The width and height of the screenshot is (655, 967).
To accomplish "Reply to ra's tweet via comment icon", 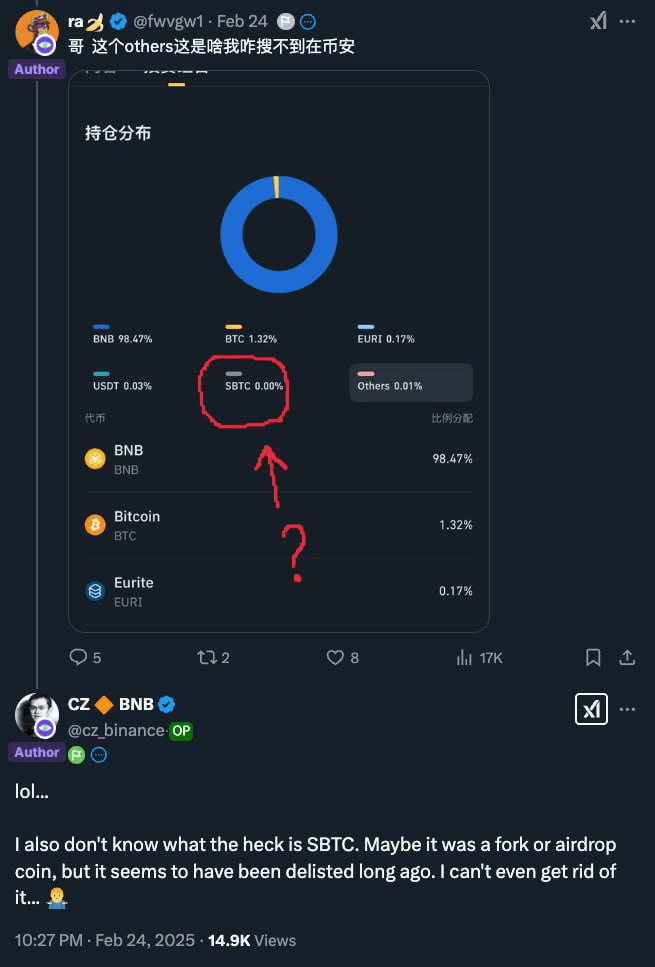I will pyautogui.click(x=78, y=657).
